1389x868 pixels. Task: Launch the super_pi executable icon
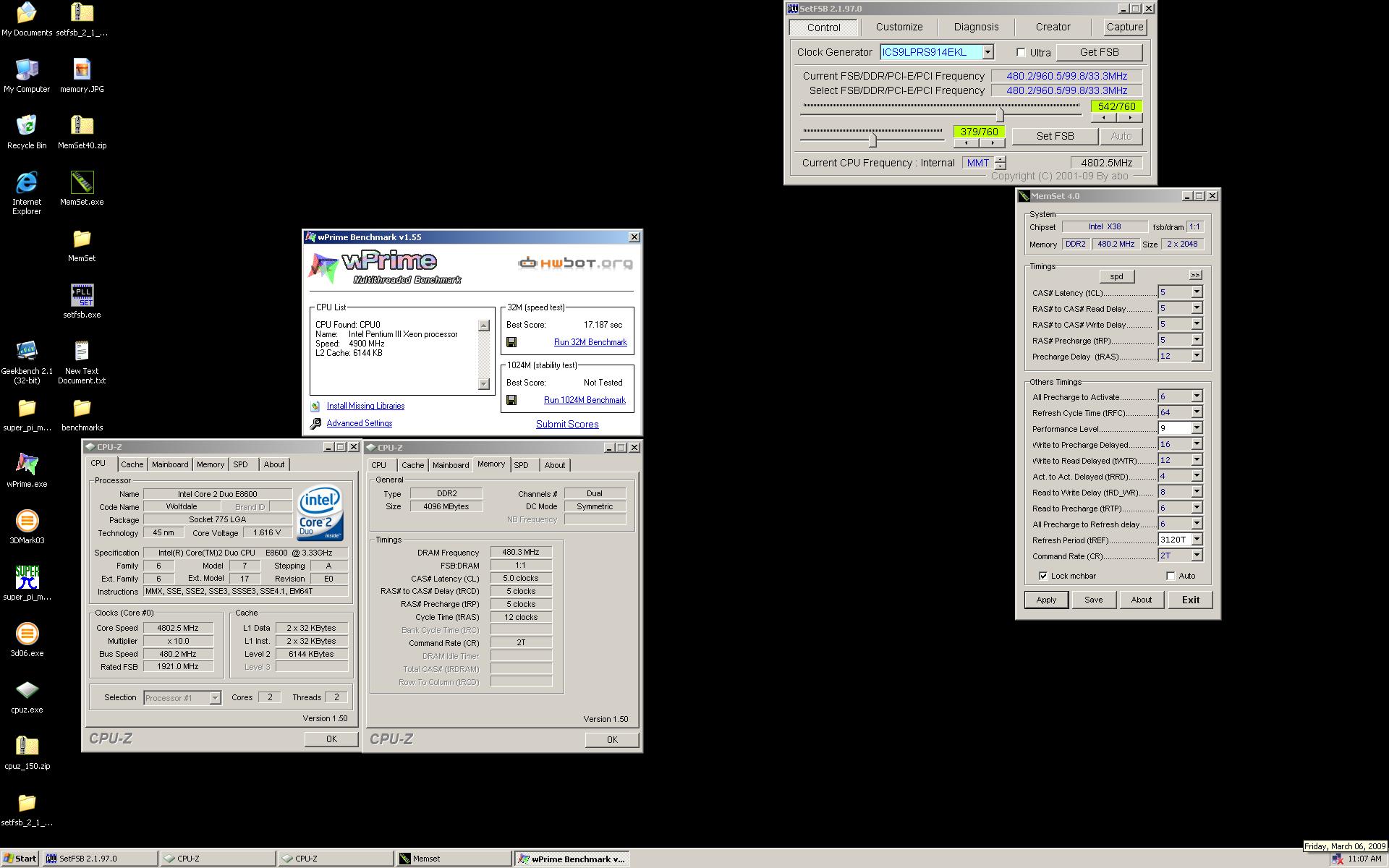[x=26, y=584]
